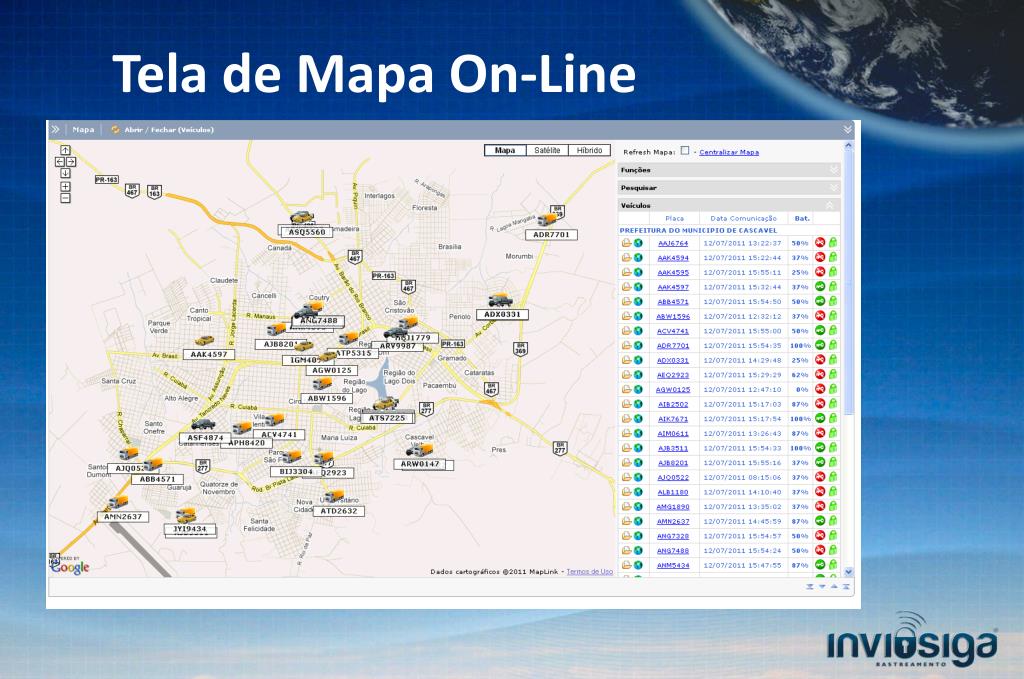
Task: Click the green key icon for AAK4597
Action: 820,287
